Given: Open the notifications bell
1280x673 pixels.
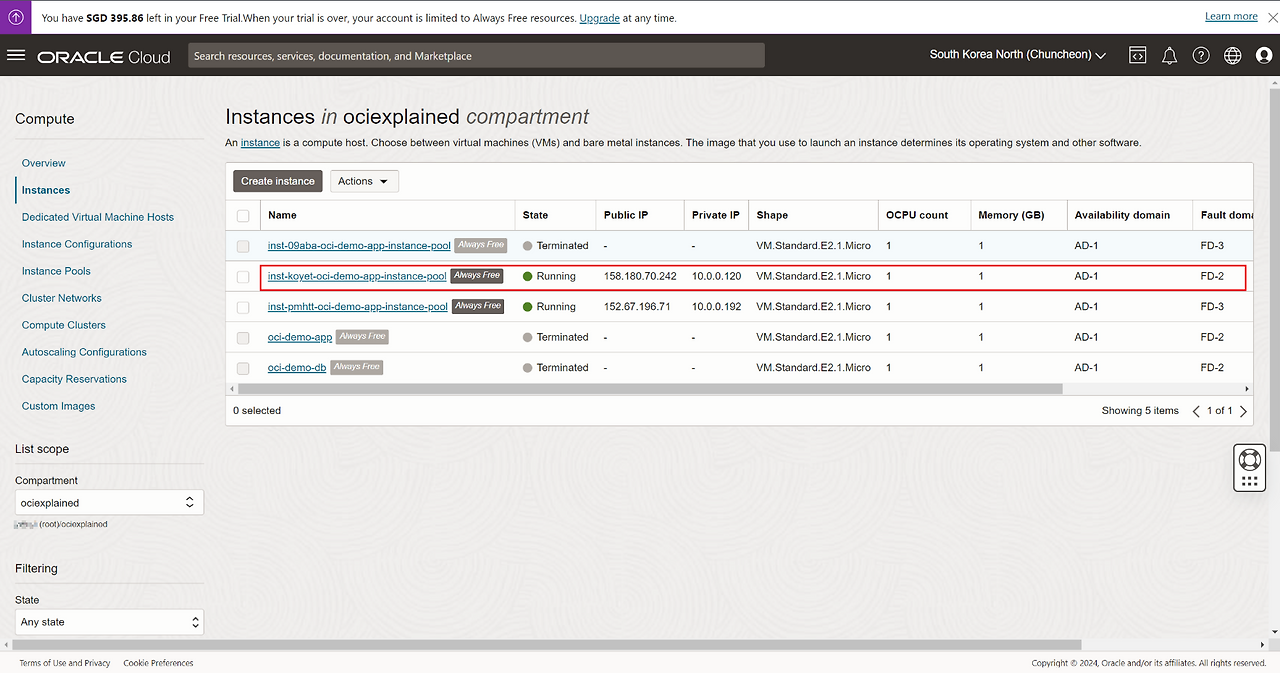Looking at the screenshot, I should [1169, 56].
